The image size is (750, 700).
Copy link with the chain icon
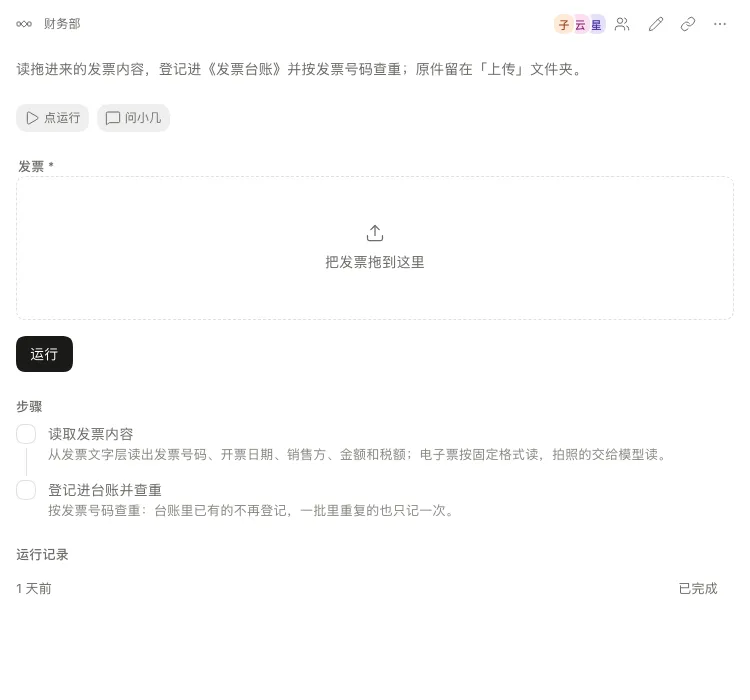[x=688, y=24]
